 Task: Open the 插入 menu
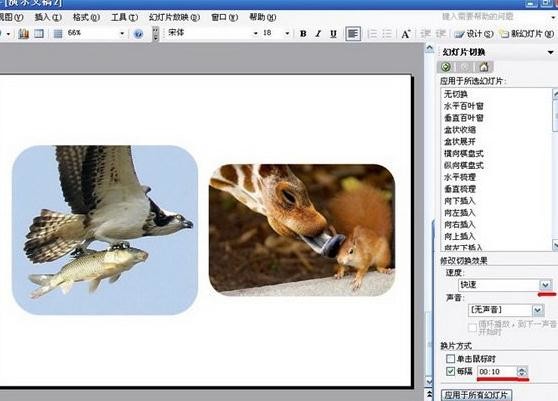[x=48, y=17]
